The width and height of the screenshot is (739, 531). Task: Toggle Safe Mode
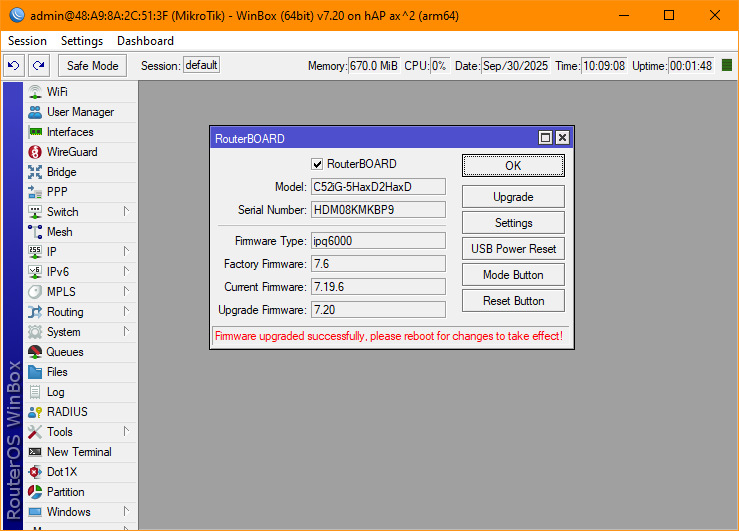pyautogui.click(x=92, y=65)
